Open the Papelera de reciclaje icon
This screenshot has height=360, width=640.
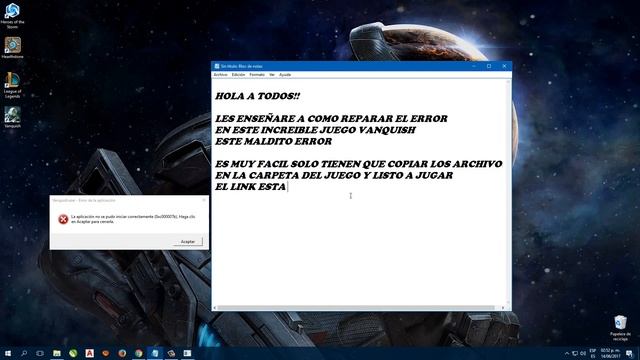point(620,328)
